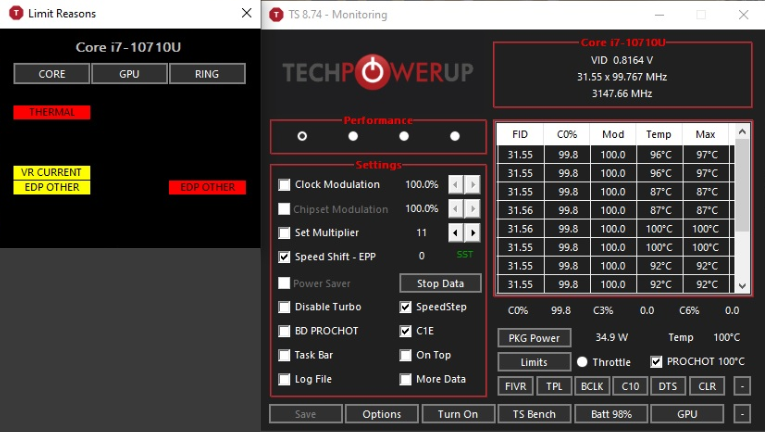This screenshot has width=765, height=432.
Task: Open the Limits window button
Action: [x=534, y=362]
